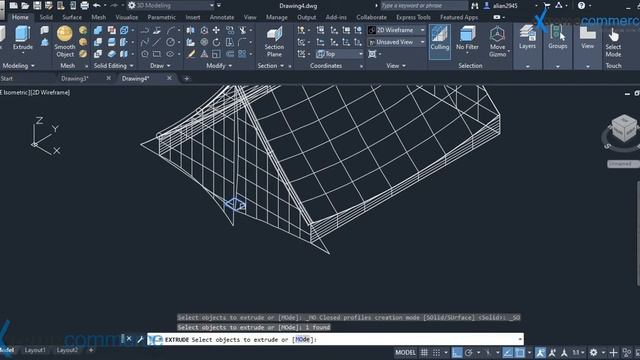This screenshot has height=360, width=640.
Task: Toggle 2D object snap in status bar
Action: (x=520, y=353)
